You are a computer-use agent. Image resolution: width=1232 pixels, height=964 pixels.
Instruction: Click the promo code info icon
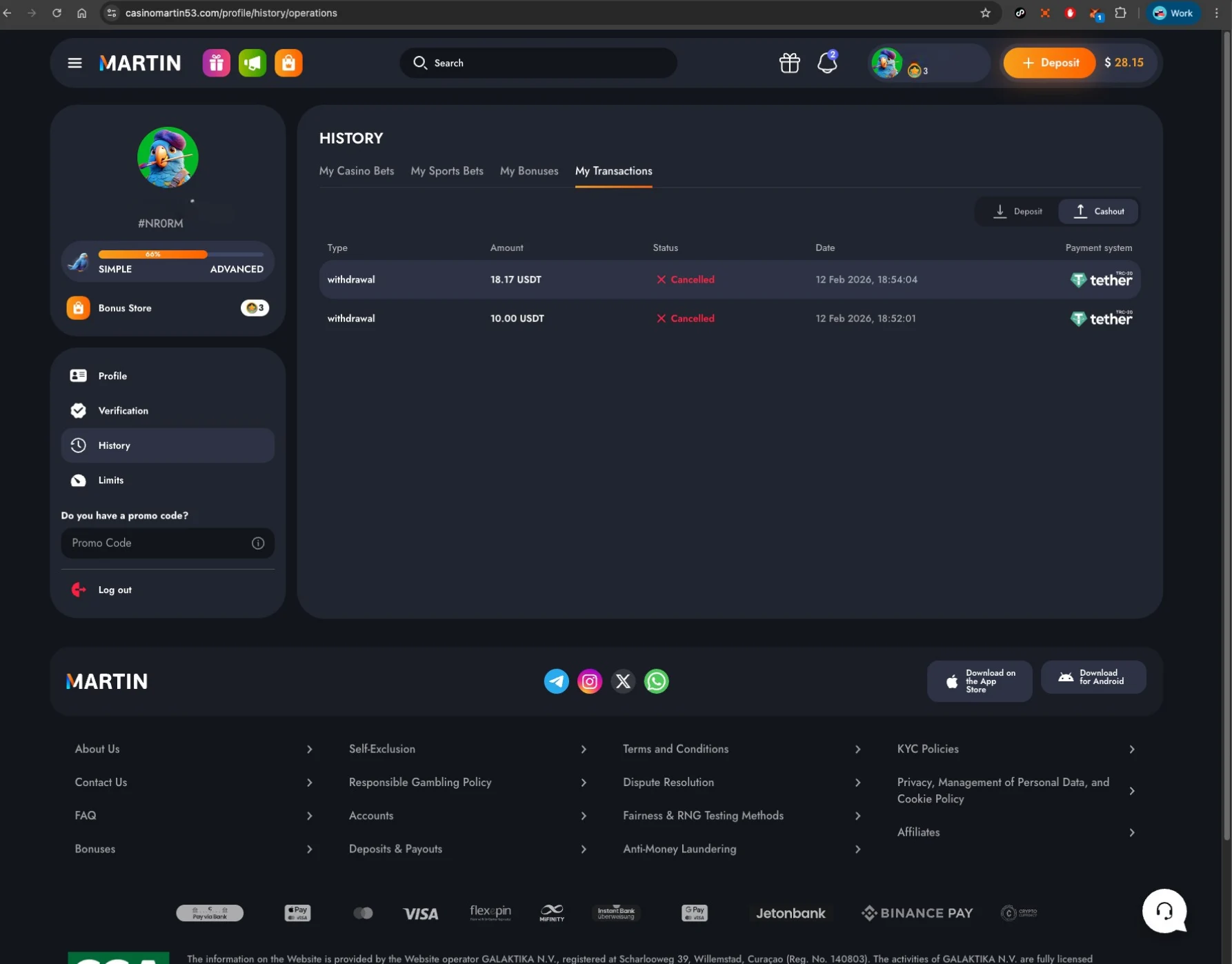[258, 543]
